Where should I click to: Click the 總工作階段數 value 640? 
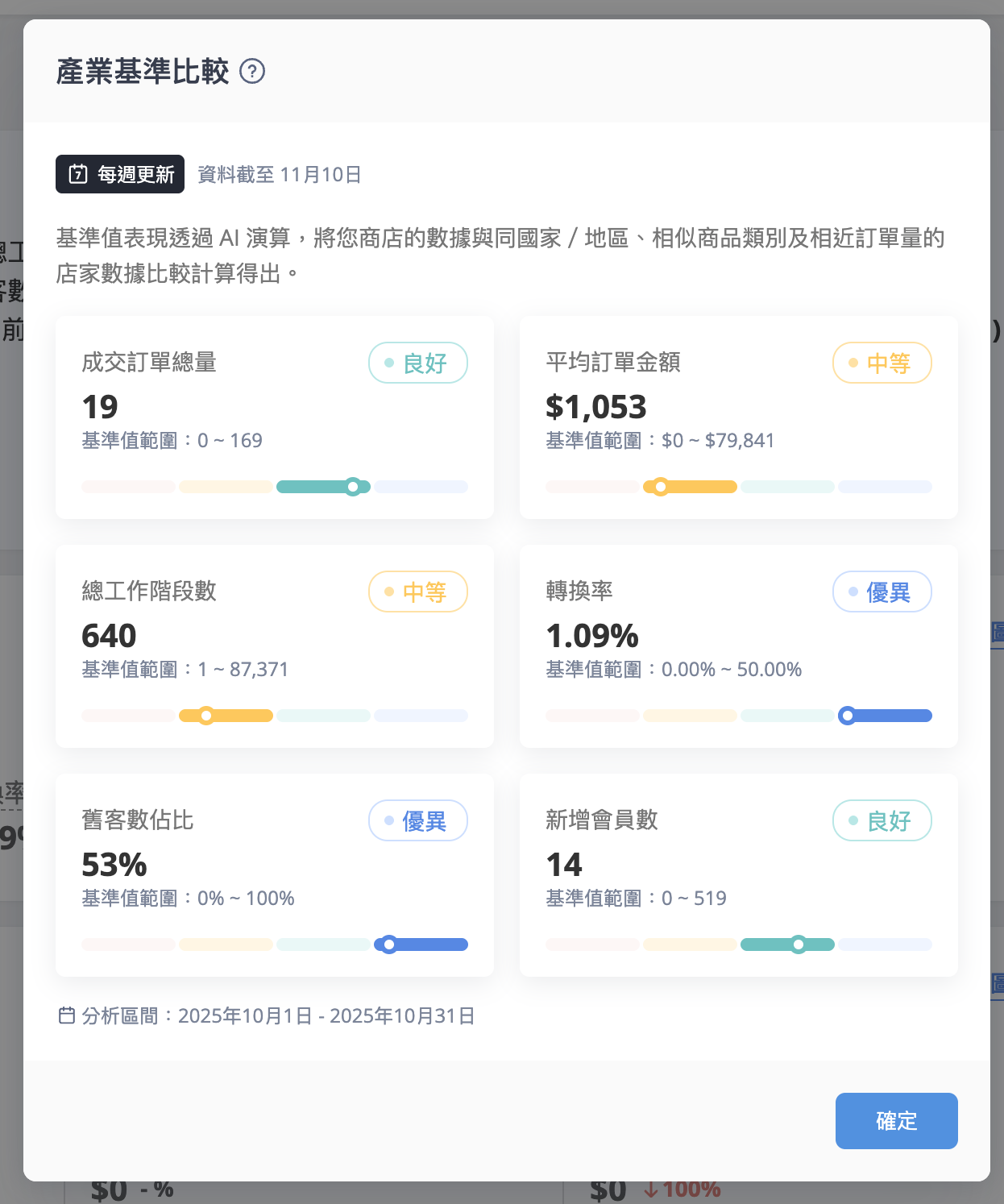point(109,636)
